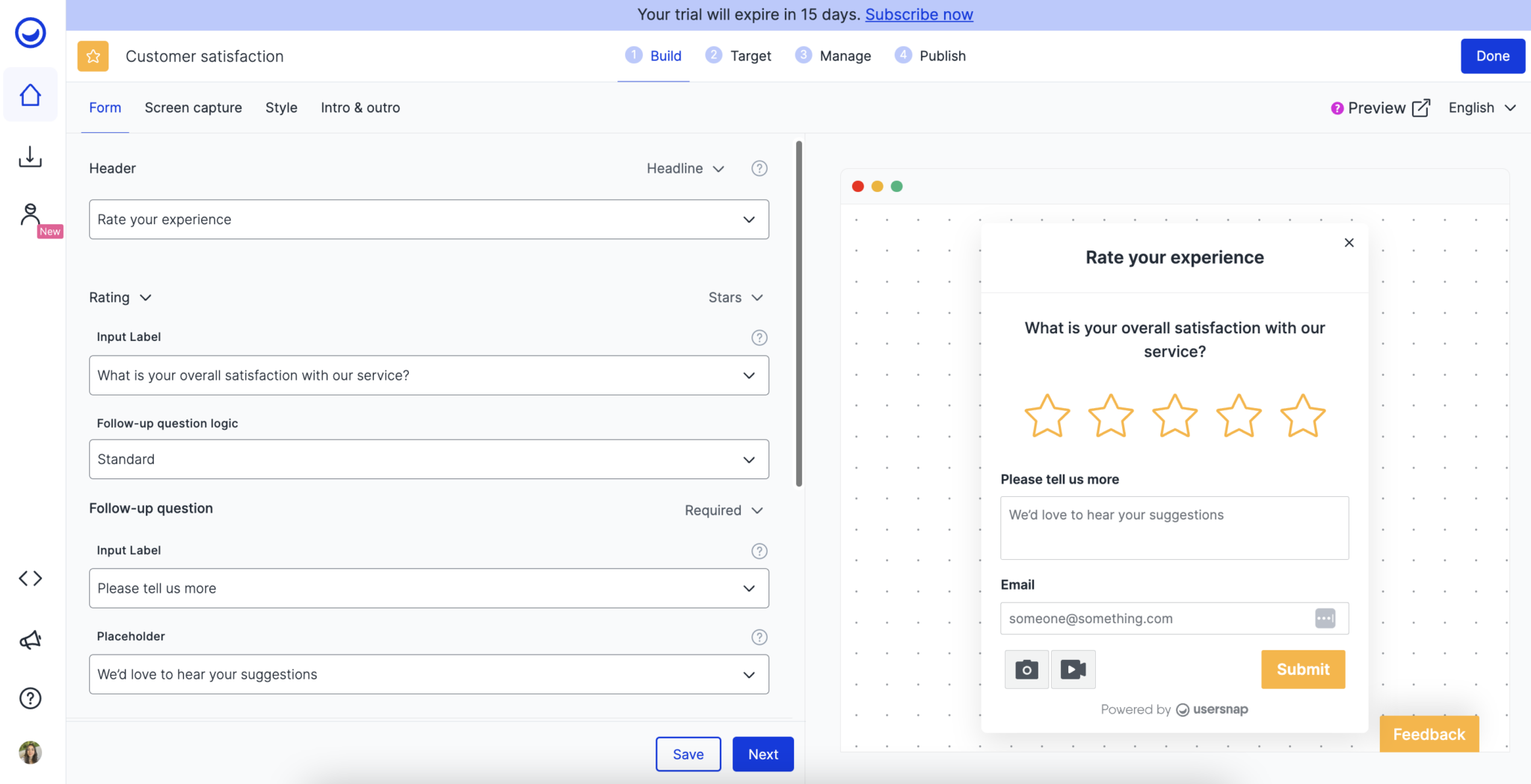The width and height of the screenshot is (1531, 784).
Task: Select the third star in the rating preview
Action: [x=1173, y=416]
